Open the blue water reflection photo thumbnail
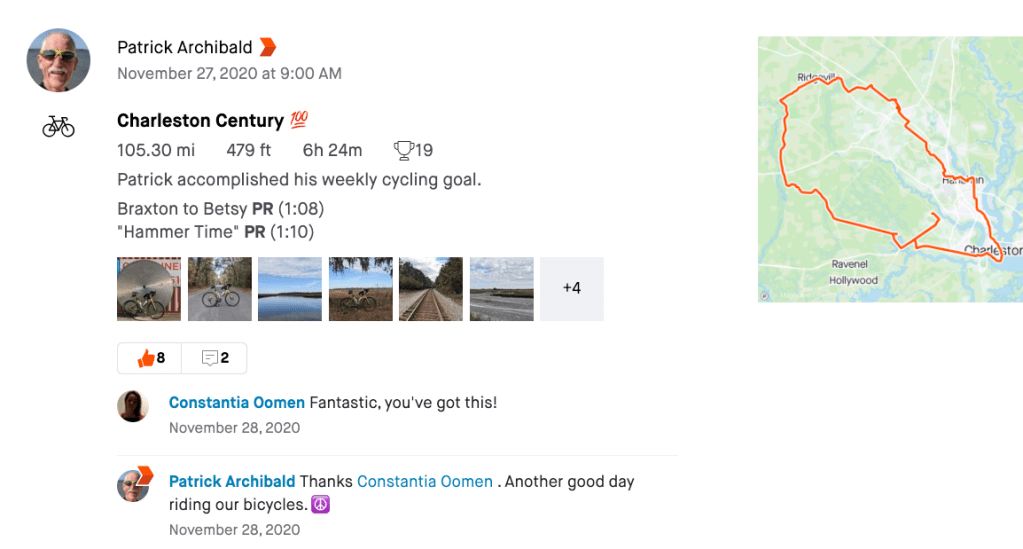This screenshot has width=1023, height=549. 290,289
